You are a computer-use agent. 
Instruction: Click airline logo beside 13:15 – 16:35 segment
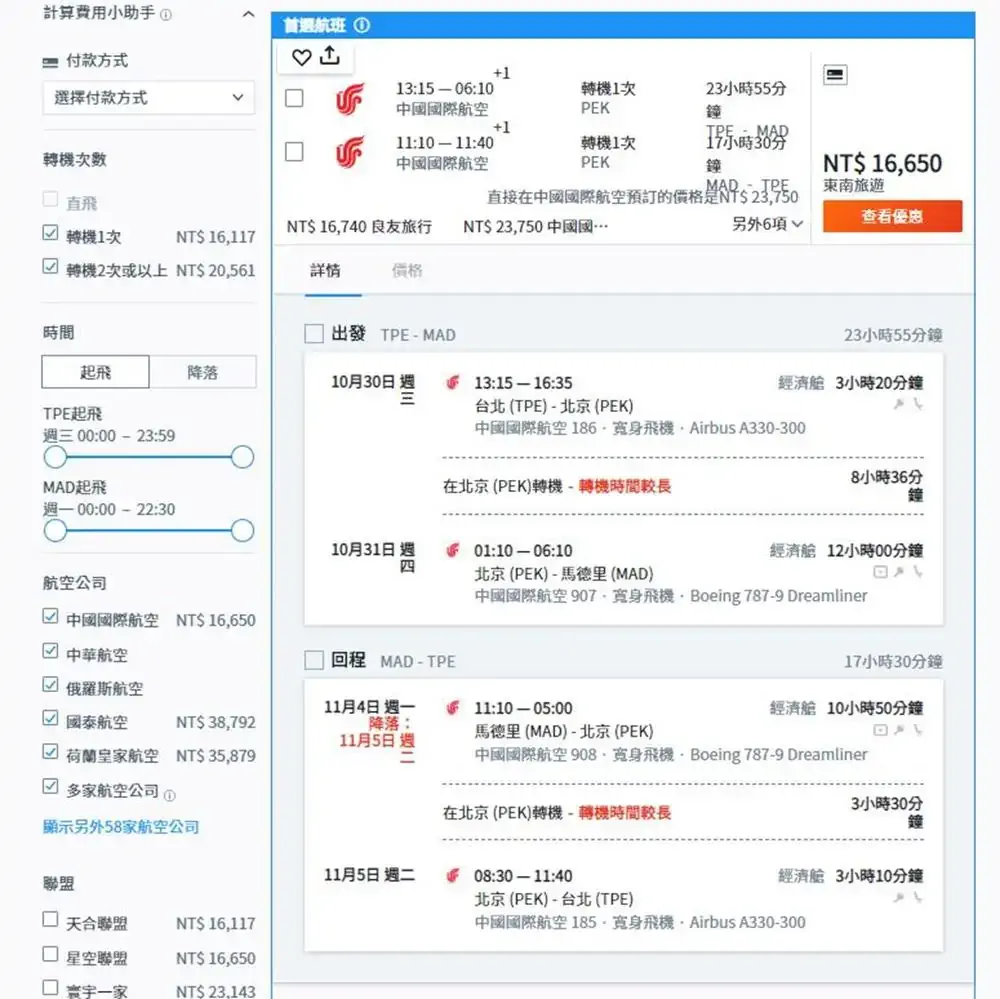pyautogui.click(x=453, y=383)
